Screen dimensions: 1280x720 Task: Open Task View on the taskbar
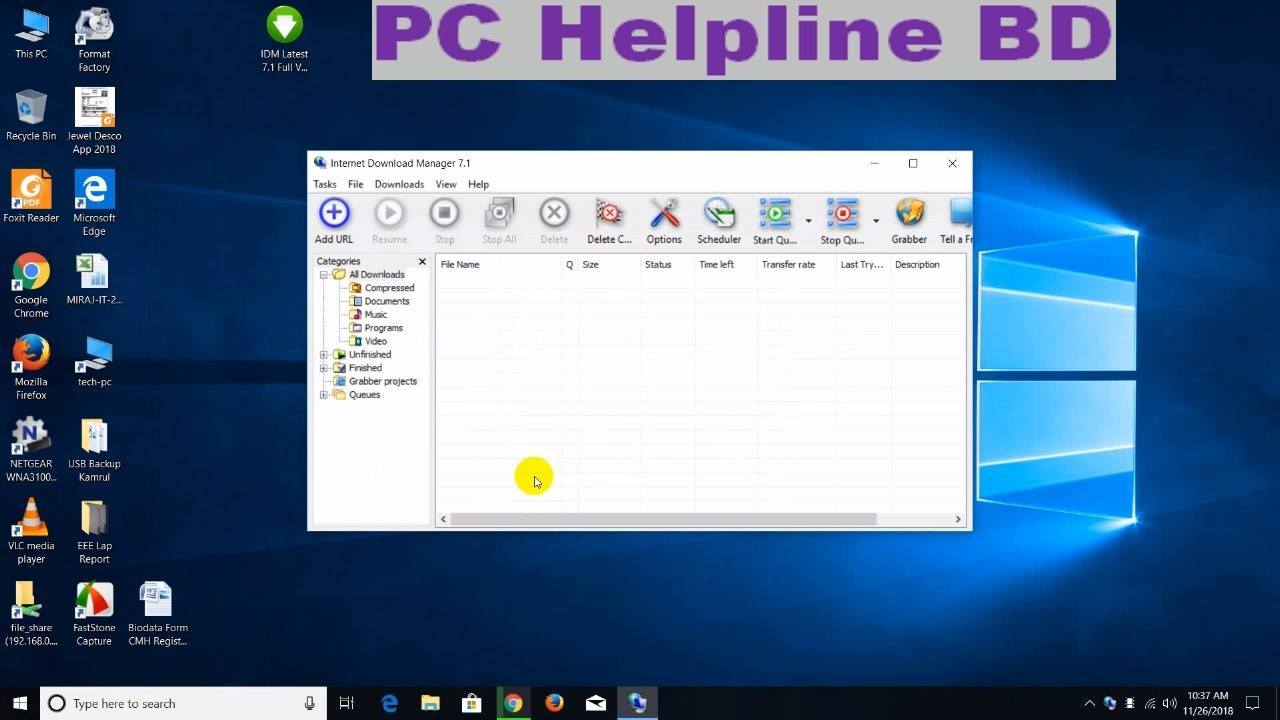coord(347,703)
